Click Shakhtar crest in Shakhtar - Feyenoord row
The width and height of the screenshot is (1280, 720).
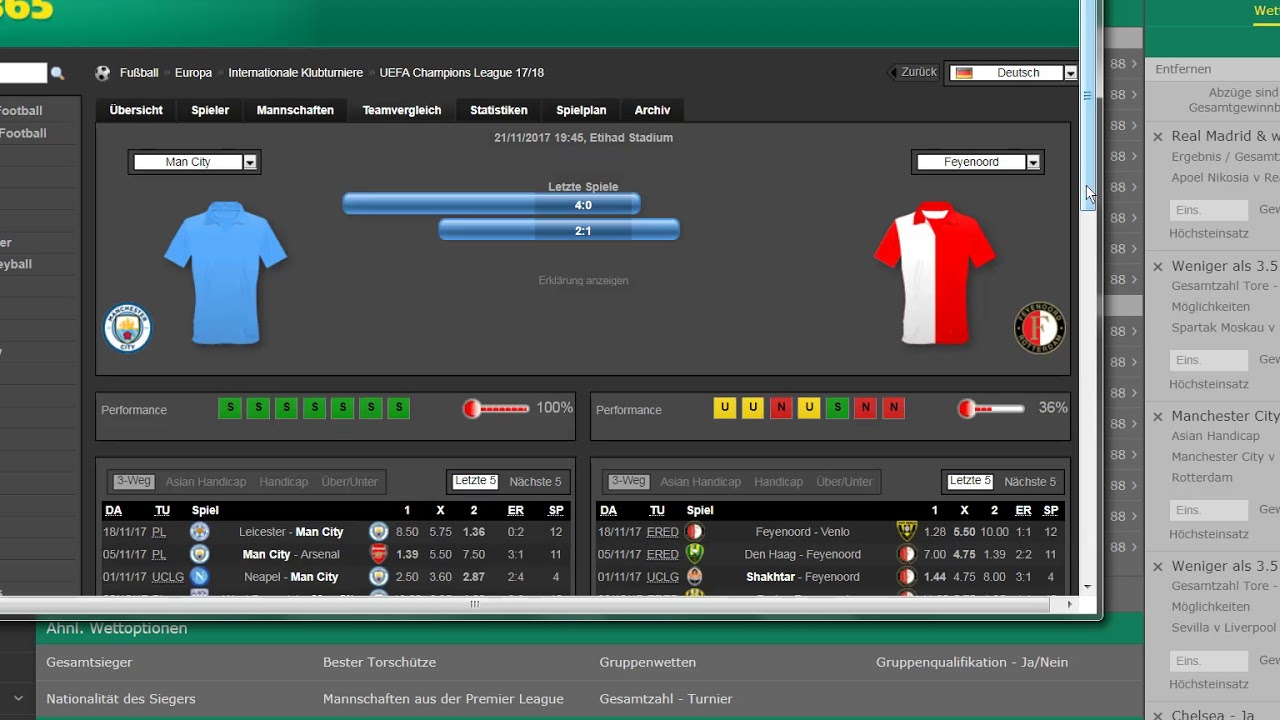tap(694, 577)
